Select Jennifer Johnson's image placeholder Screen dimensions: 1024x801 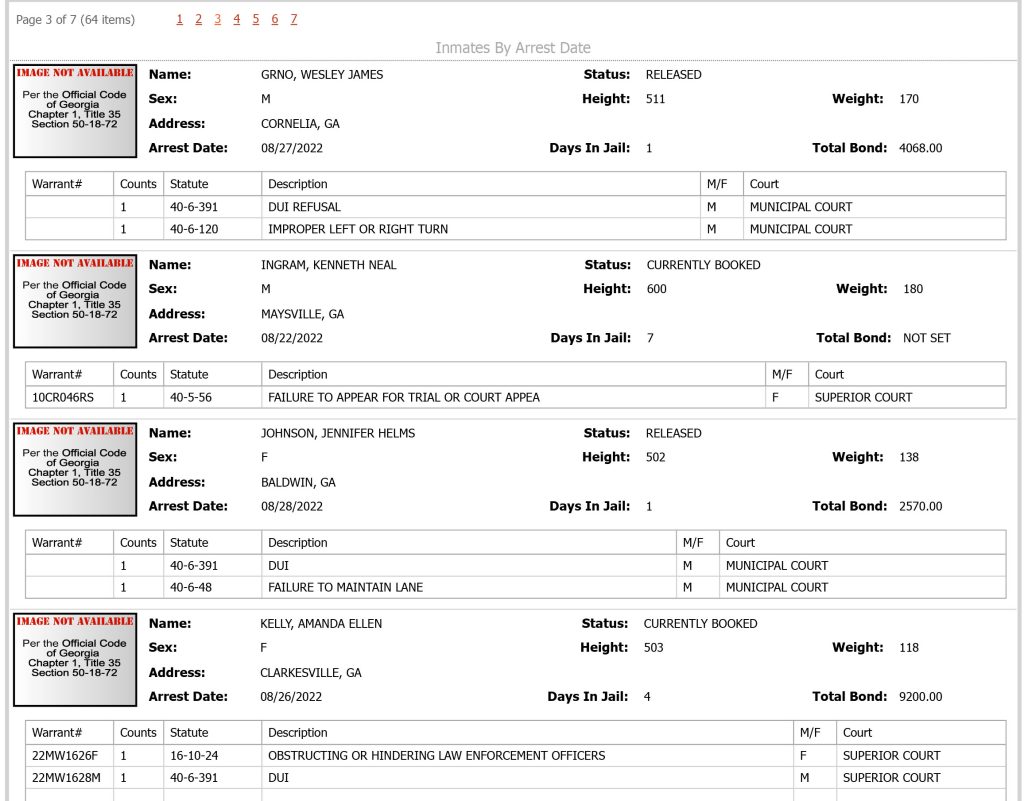[75, 469]
